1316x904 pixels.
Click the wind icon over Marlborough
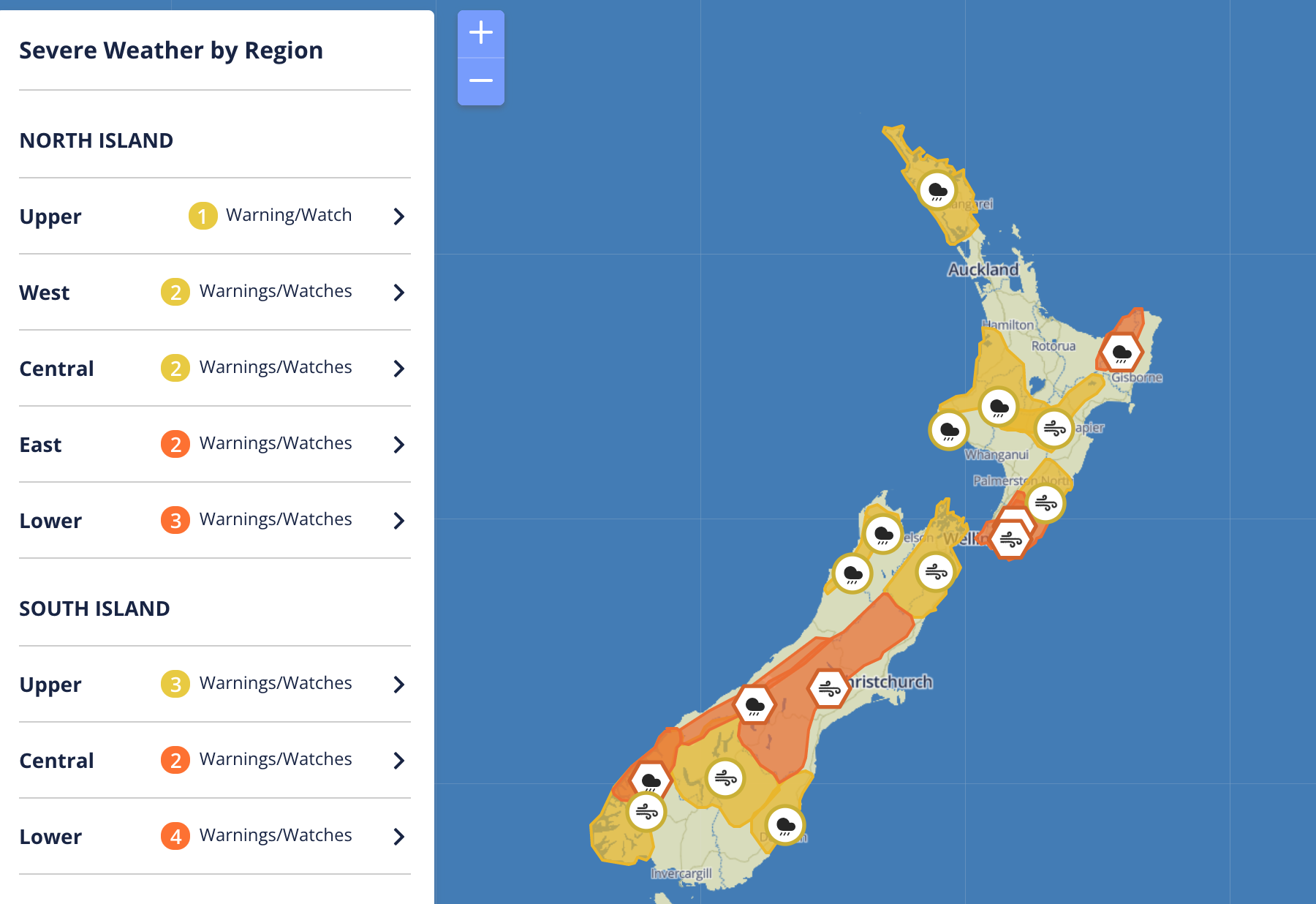click(x=937, y=571)
